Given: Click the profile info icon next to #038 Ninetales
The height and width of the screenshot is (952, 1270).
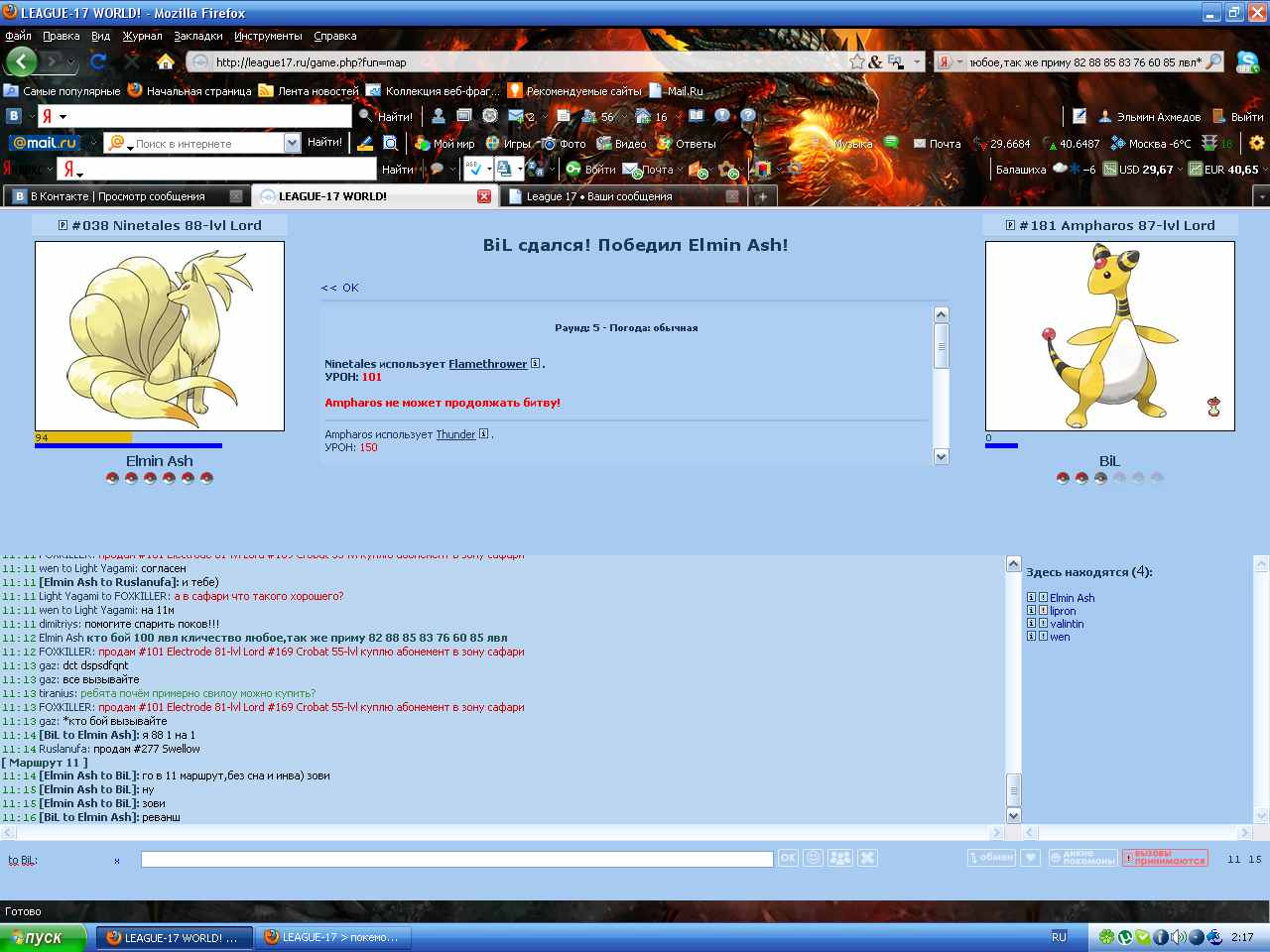Looking at the screenshot, I should click(63, 225).
